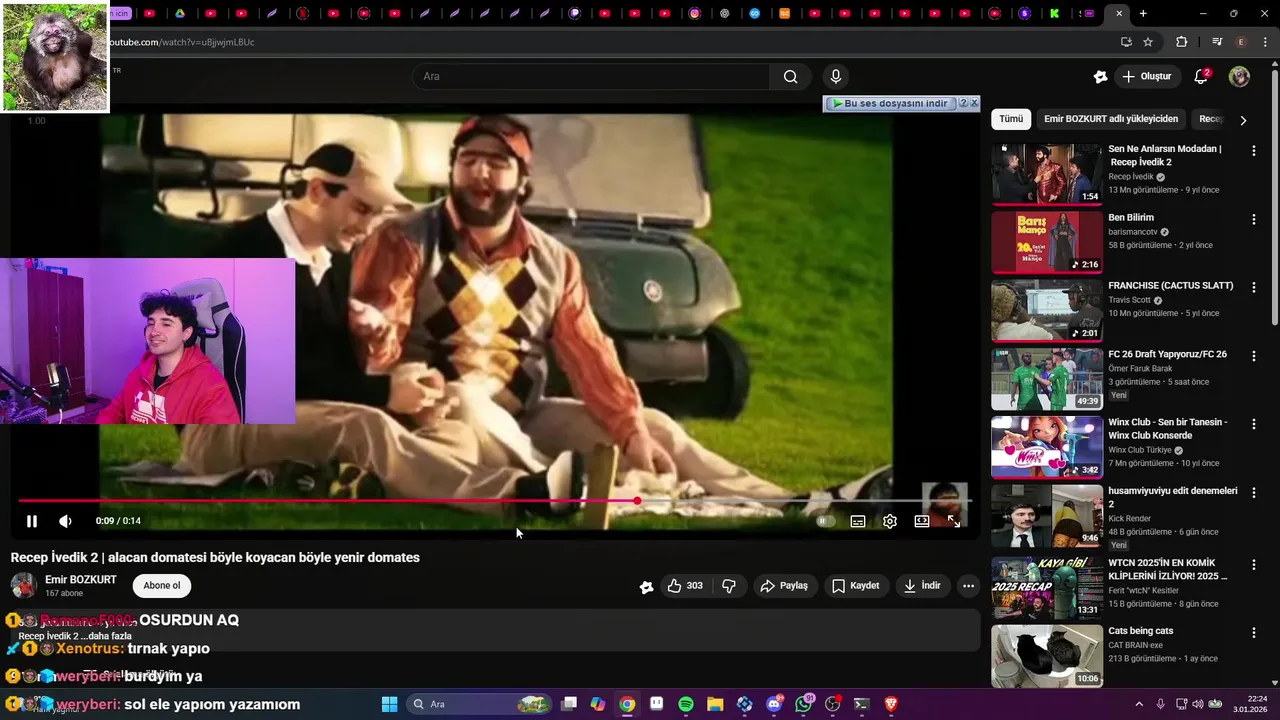1280x720 pixels.
Task: Toggle subtitles in the video player
Action: click(x=858, y=521)
